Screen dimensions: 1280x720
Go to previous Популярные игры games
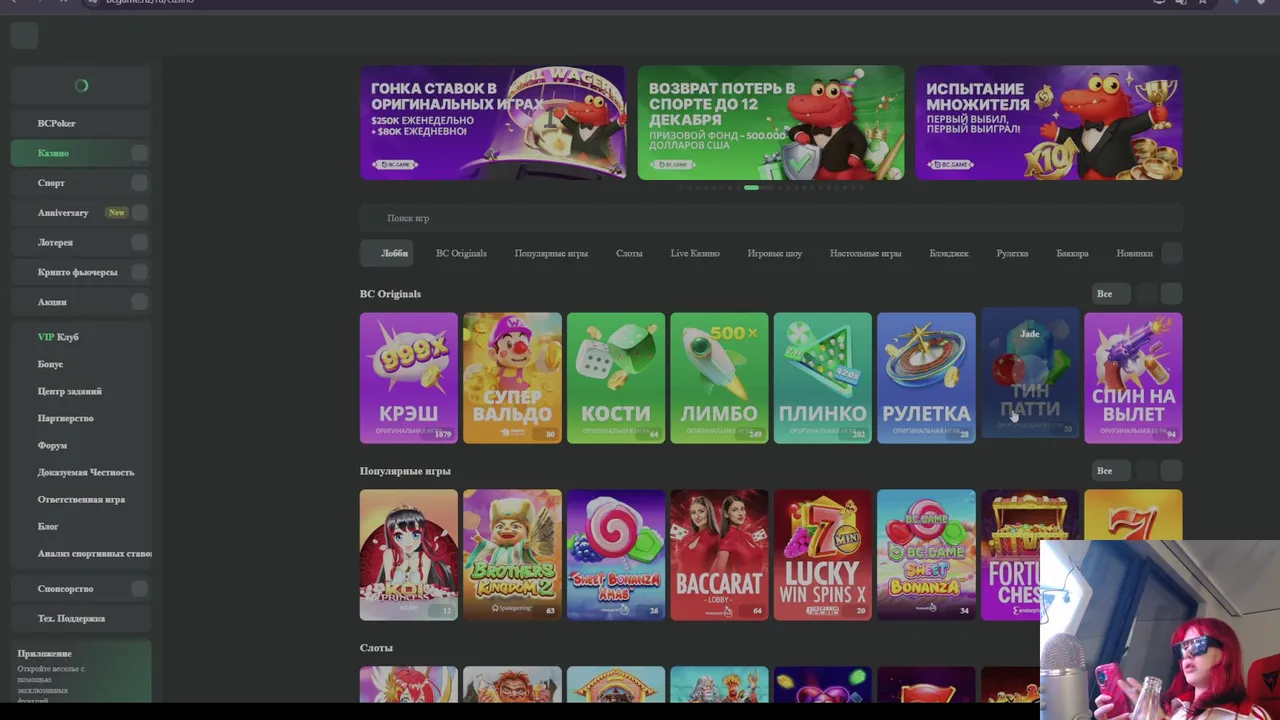pos(1146,471)
